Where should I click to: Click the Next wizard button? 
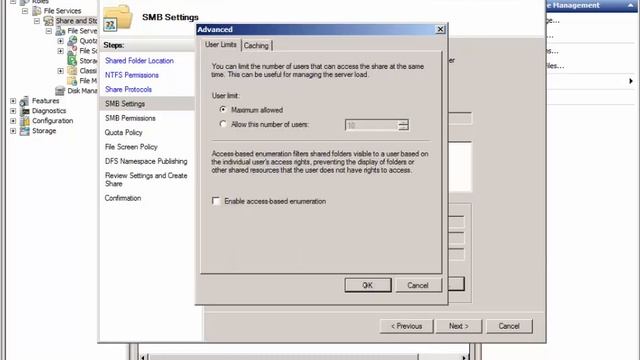pyautogui.click(x=459, y=326)
